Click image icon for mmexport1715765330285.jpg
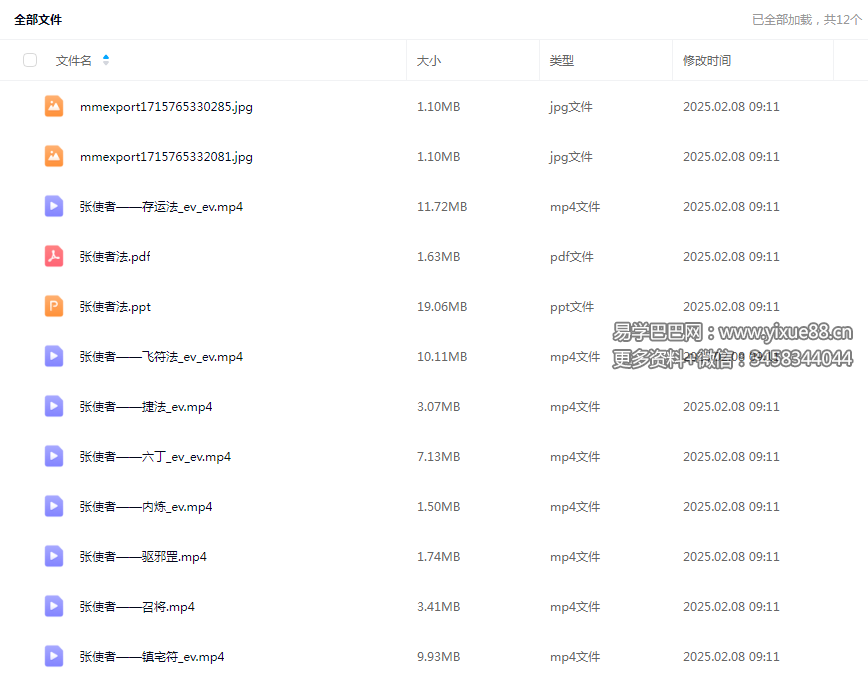The image size is (868, 691). pyautogui.click(x=54, y=106)
